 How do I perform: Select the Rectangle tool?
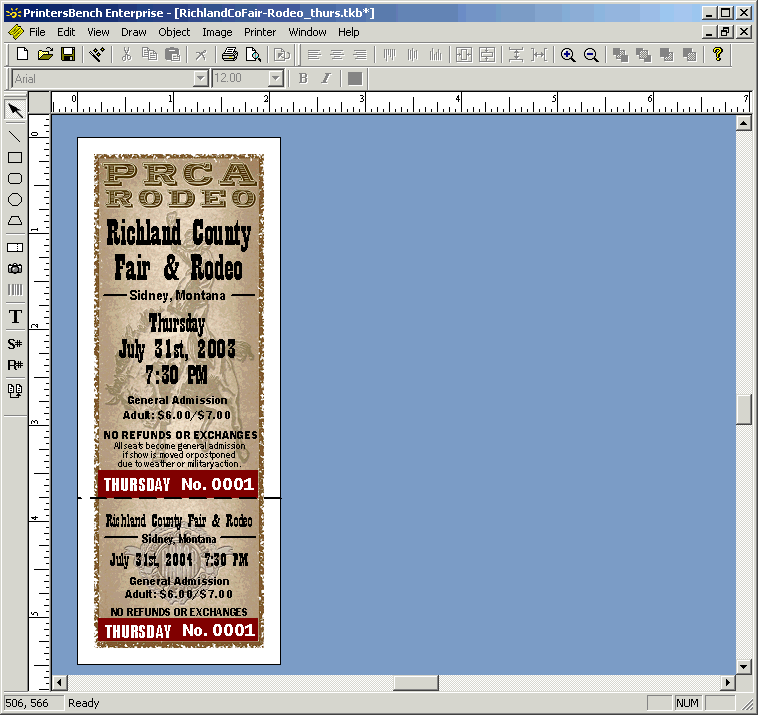coord(15,157)
